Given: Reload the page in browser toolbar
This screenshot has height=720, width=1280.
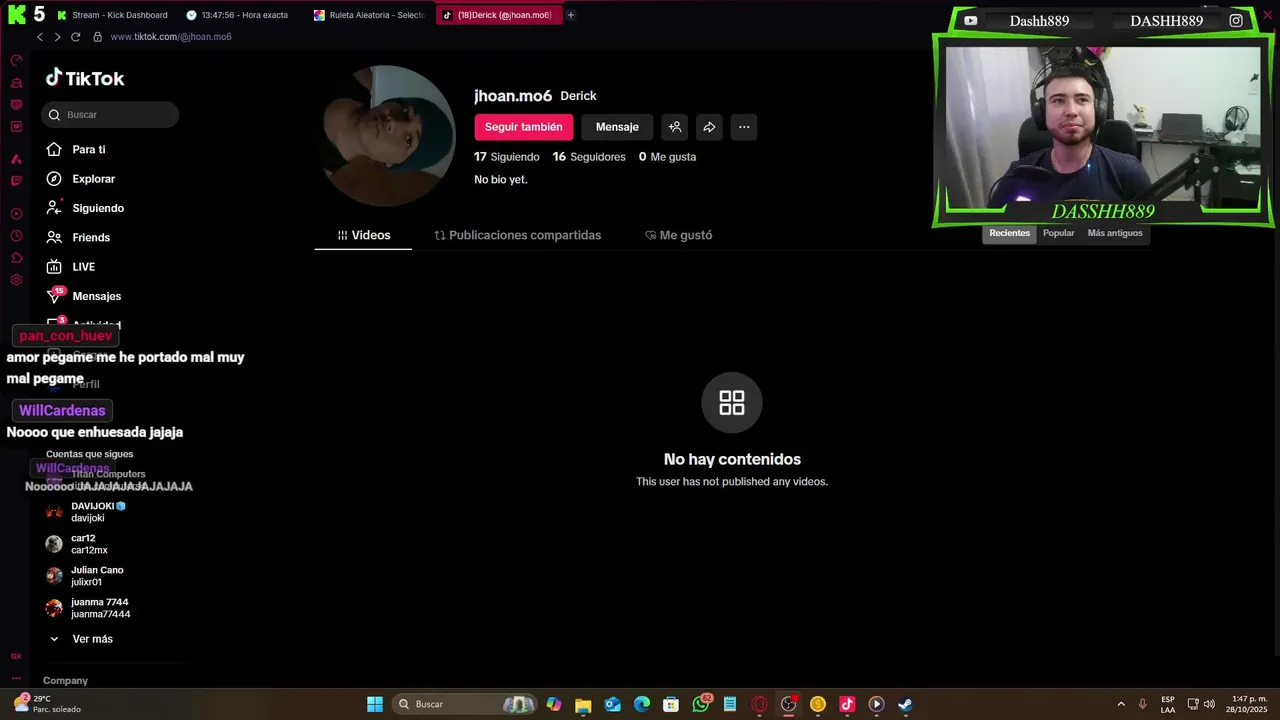Looking at the screenshot, I should pyautogui.click(x=75, y=37).
